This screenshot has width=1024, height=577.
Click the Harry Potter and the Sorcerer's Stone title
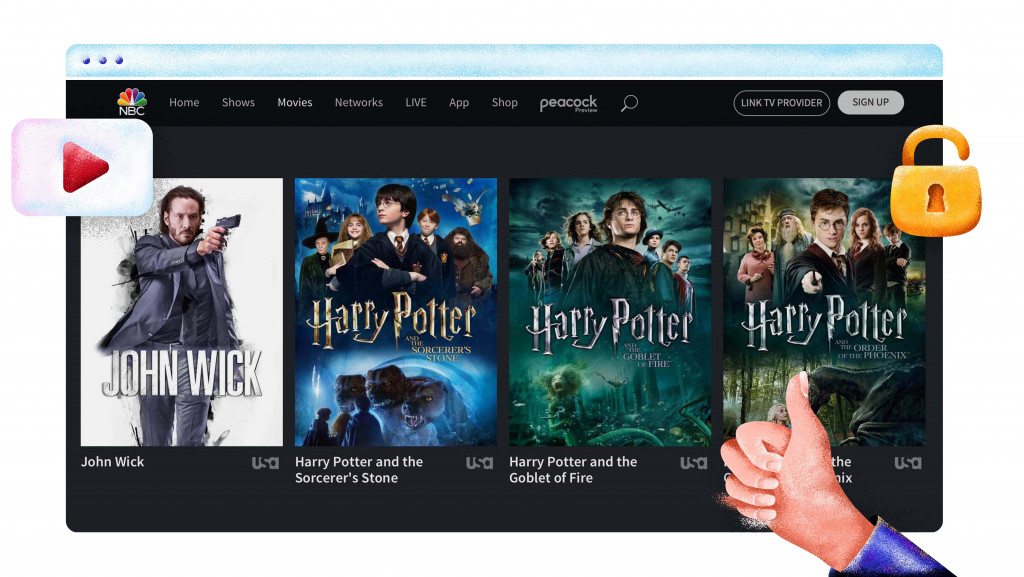pyautogui.click(x=359, y=469)
